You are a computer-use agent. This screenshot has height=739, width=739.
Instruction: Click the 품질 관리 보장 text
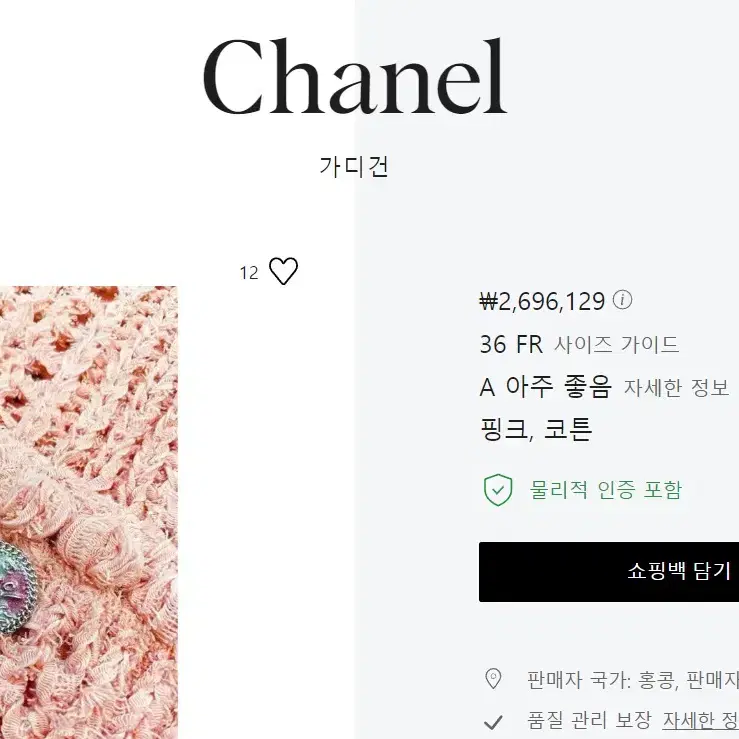click(589, 720)
